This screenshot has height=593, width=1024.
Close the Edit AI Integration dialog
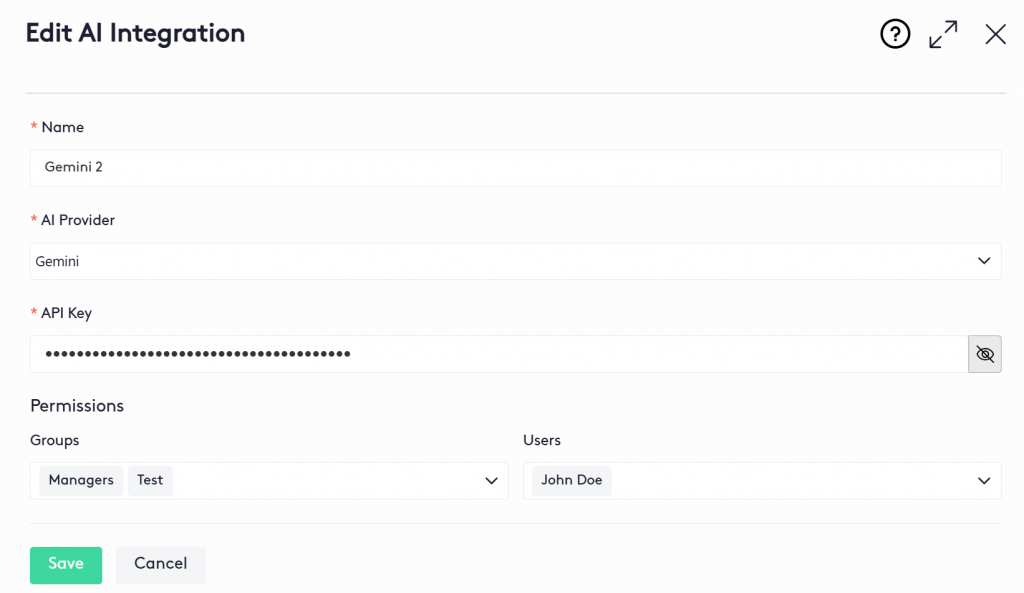pos(995,35)
